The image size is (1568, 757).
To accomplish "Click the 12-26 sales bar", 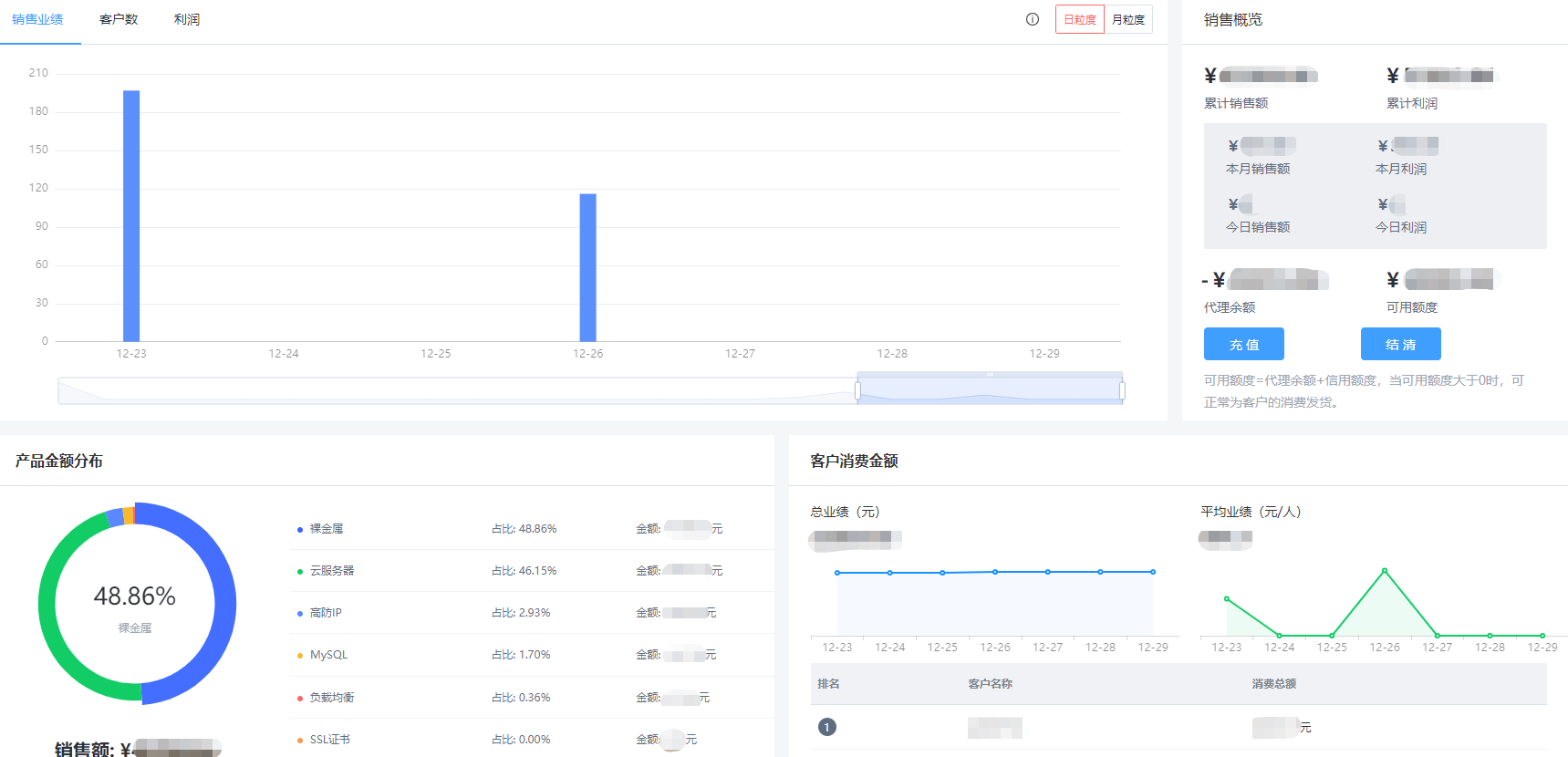I will (588, 267).
